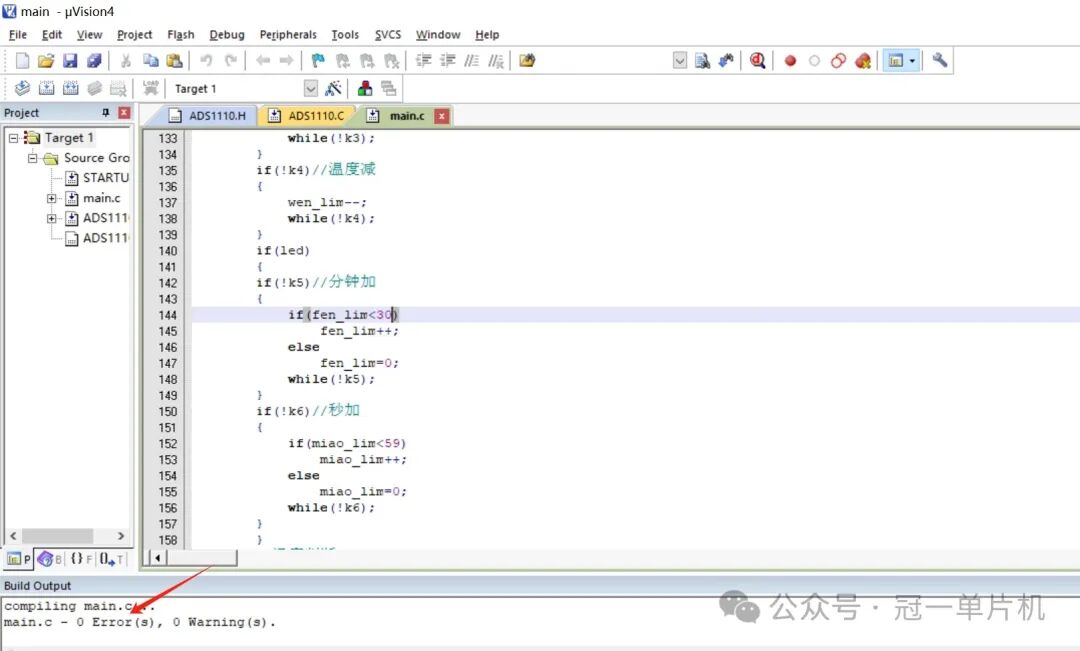The image size is (1080, 651).
Task: Click the Manage components colored blocks icon
Action: [365, 89]
